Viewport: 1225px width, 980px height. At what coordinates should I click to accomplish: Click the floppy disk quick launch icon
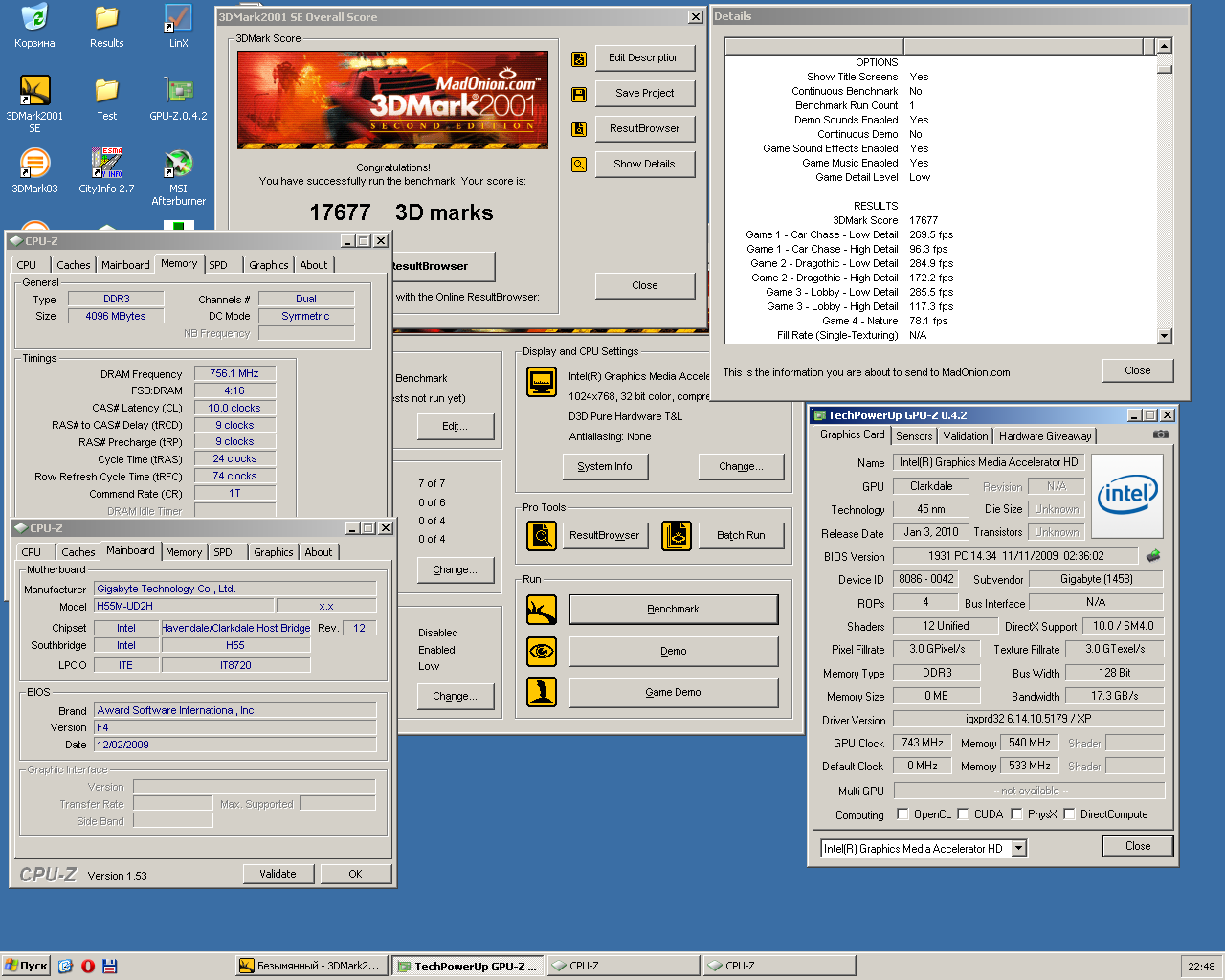109,966
